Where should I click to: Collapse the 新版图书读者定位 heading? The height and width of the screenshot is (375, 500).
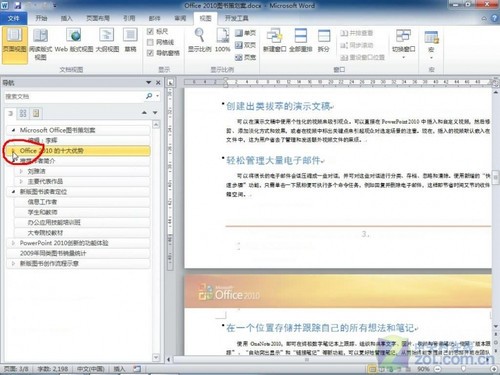[x=13, y=192]
